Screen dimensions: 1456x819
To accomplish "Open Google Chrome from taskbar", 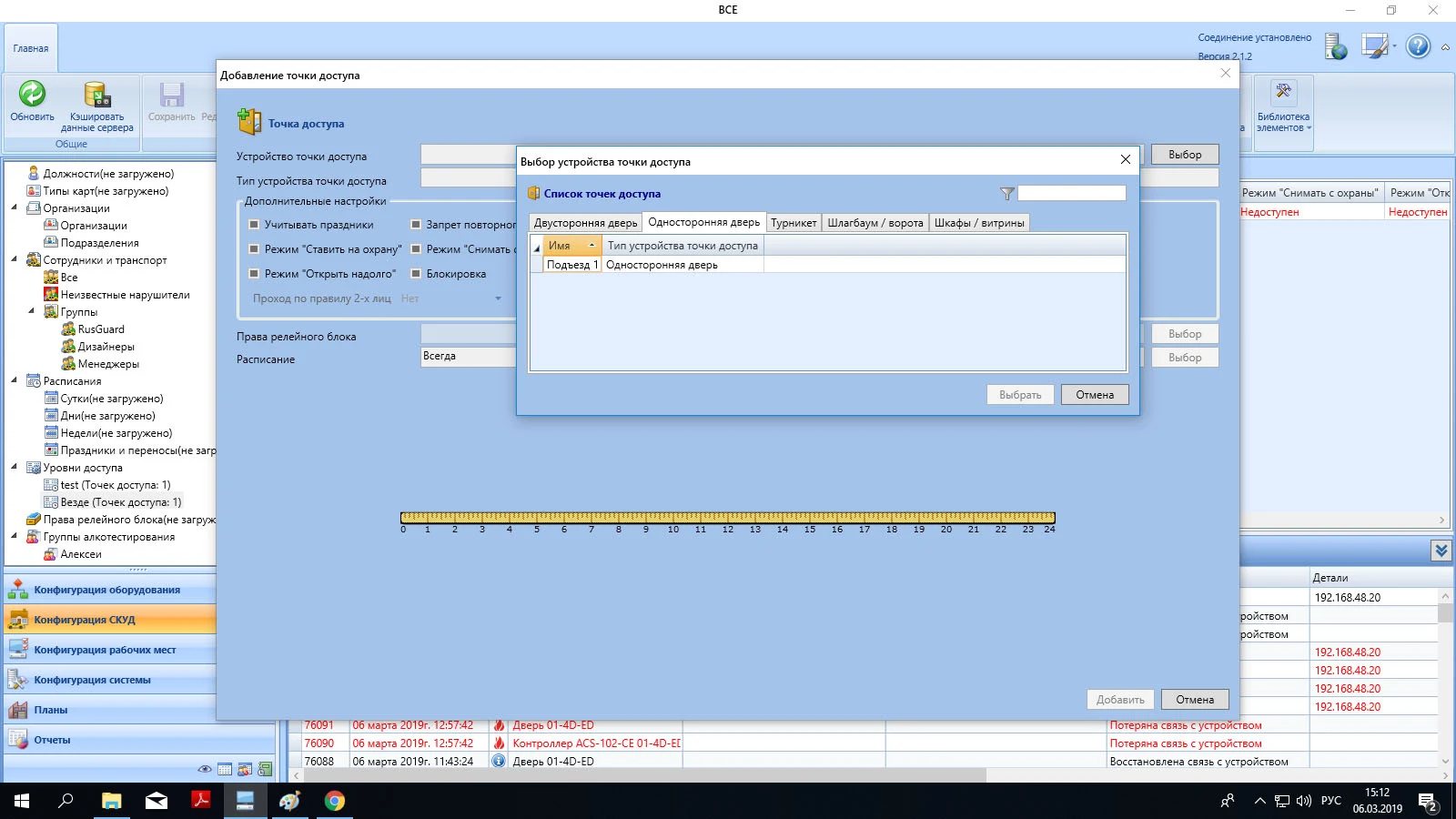I will (x=335, y=801).
